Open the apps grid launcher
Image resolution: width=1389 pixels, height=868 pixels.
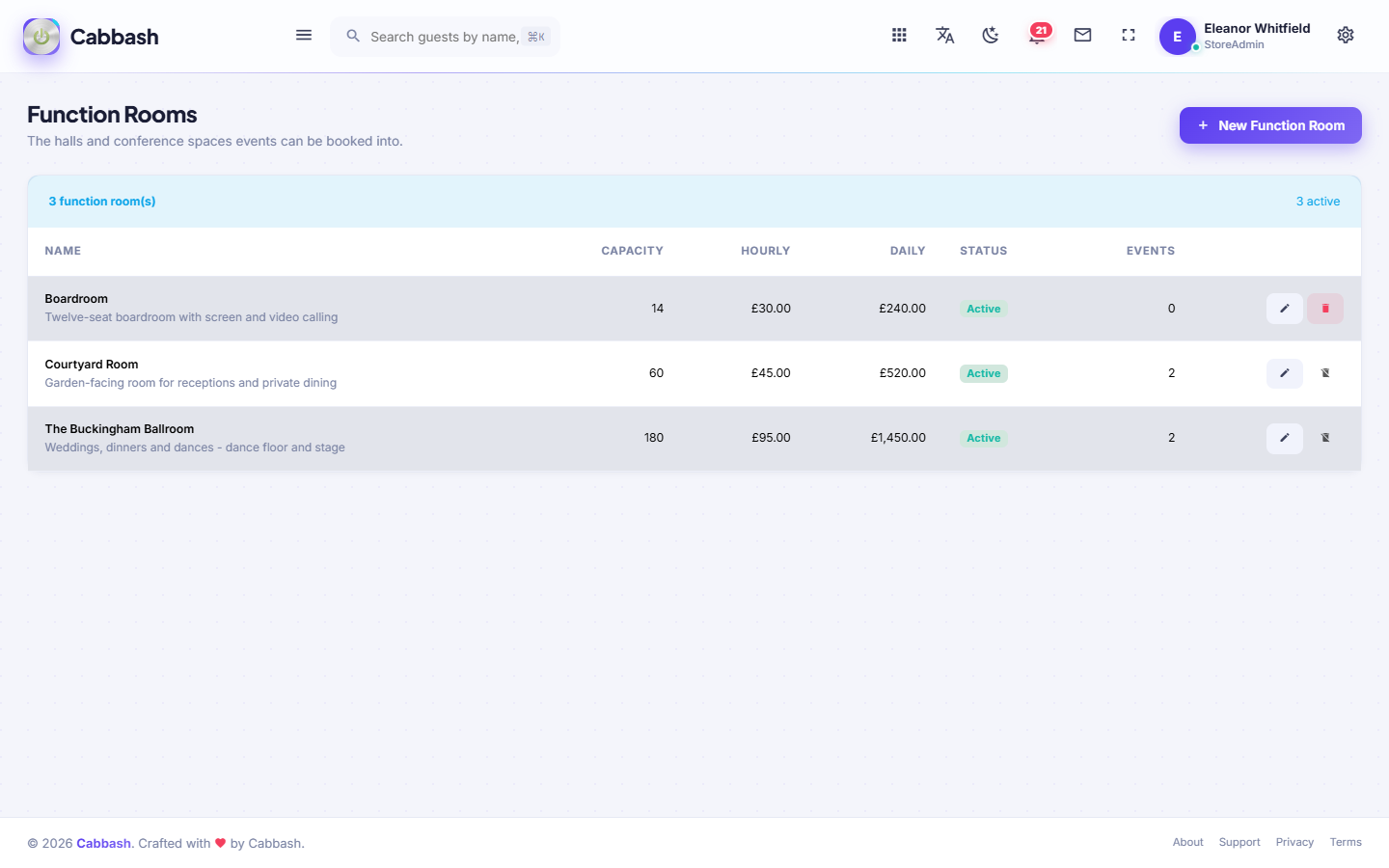click(899, 36)
